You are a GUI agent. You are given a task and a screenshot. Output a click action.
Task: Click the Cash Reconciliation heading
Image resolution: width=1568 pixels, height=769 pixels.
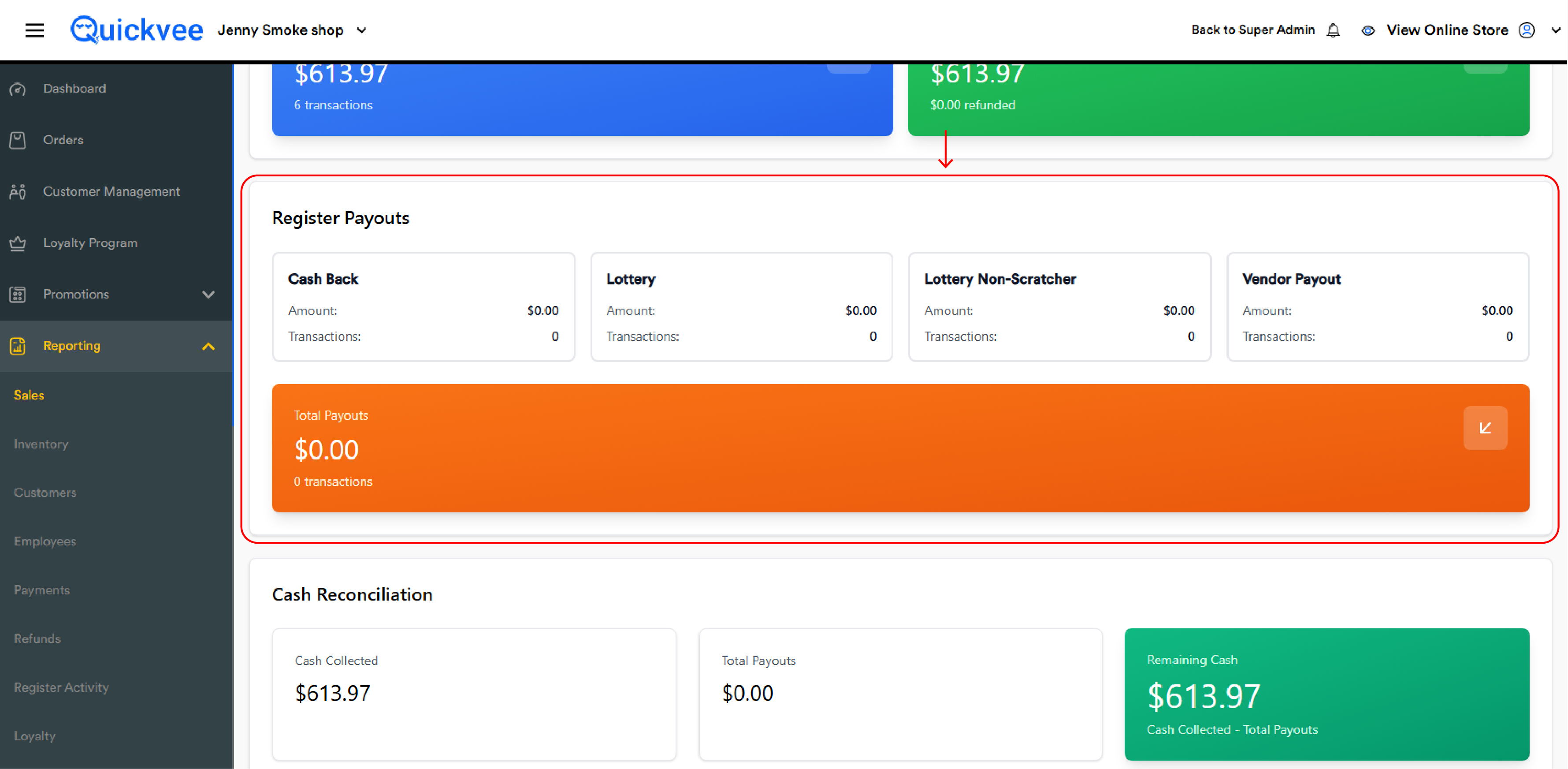point(352,594)
